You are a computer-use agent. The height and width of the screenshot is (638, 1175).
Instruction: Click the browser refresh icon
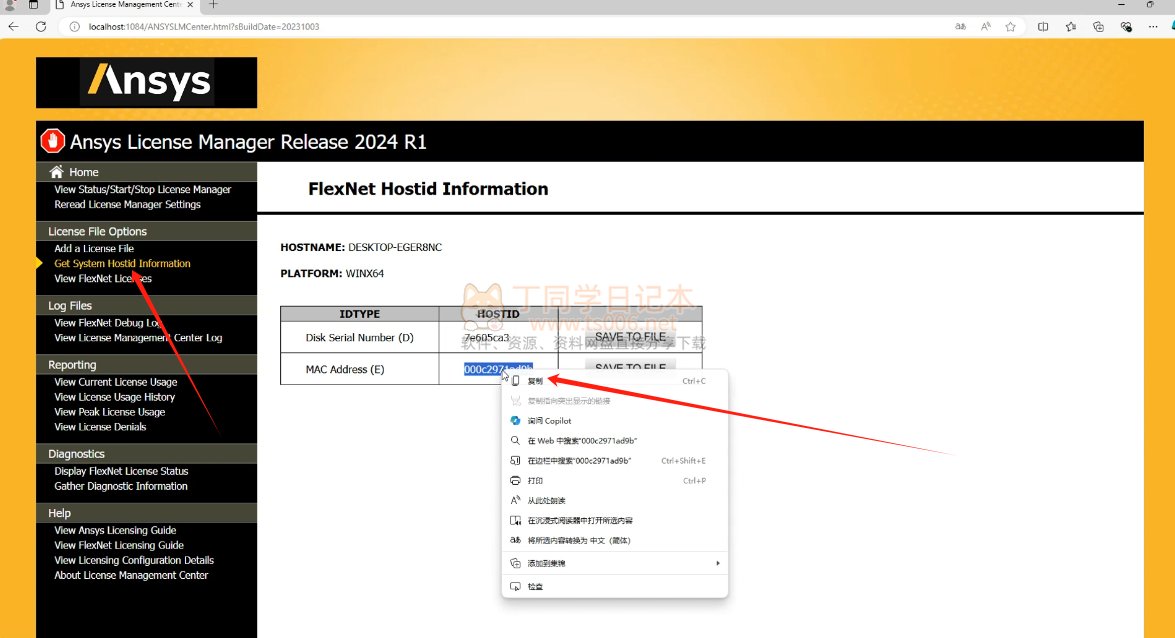[x=41, y=27]
